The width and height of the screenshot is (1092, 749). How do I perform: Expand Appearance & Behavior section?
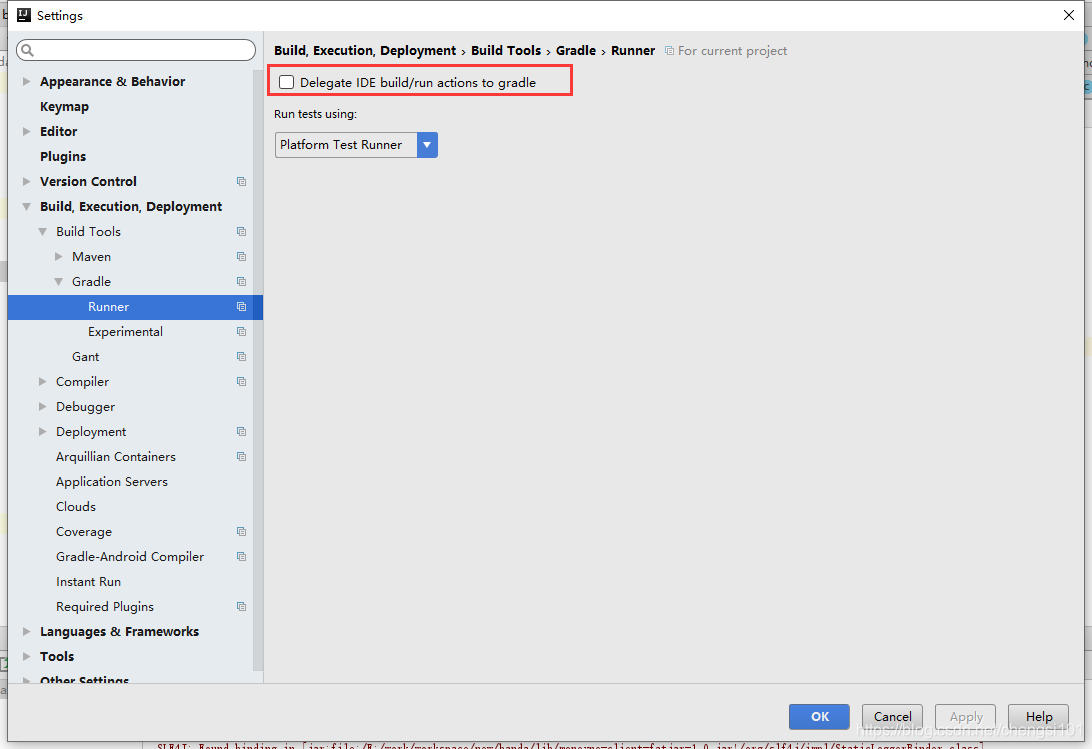click(x=26, y=82)
